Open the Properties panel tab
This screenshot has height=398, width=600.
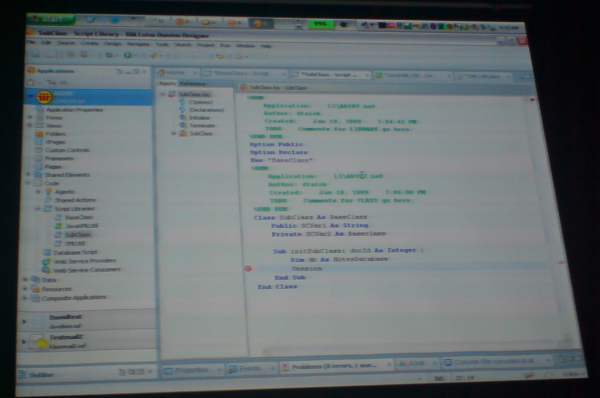pos(192,370)
